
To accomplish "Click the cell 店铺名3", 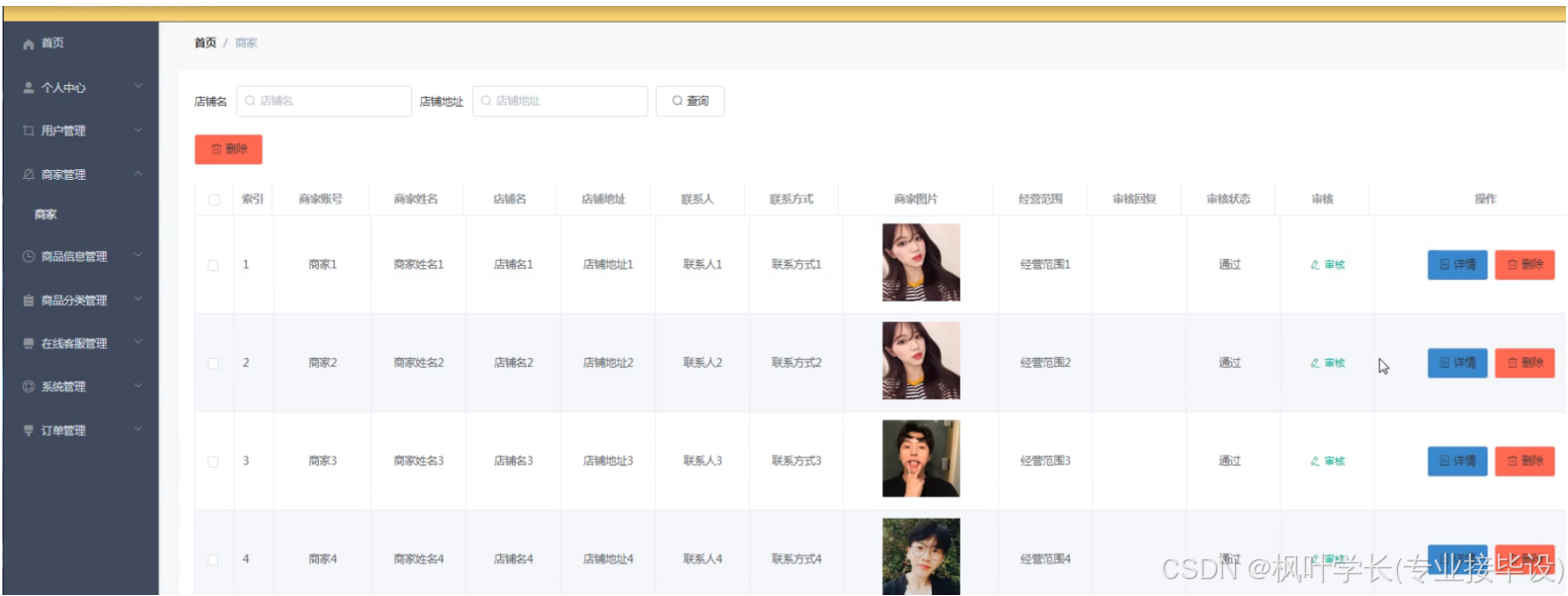I will pyautogui.click(x=514, y=461).
